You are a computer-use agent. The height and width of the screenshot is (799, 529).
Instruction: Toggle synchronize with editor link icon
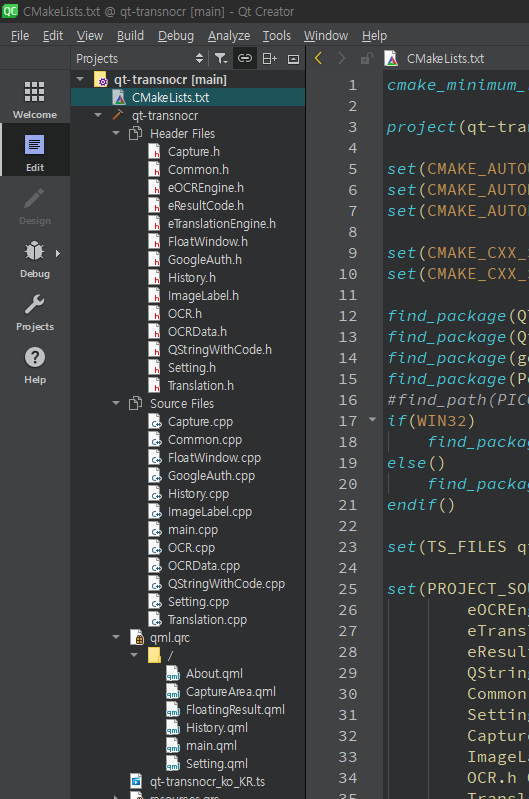(x=245, y=59)
